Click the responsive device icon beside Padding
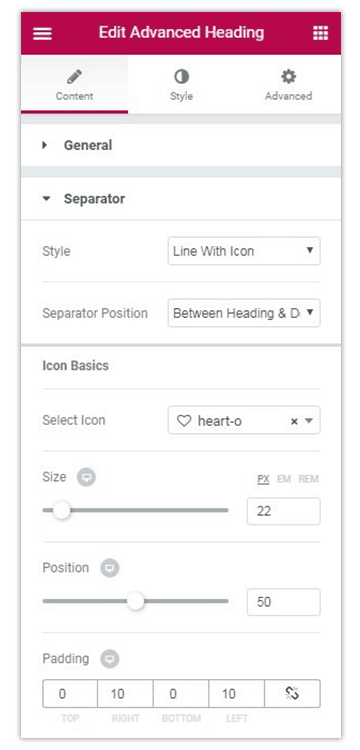This screenshot has width=360, height=750. (x=109, y=659)
